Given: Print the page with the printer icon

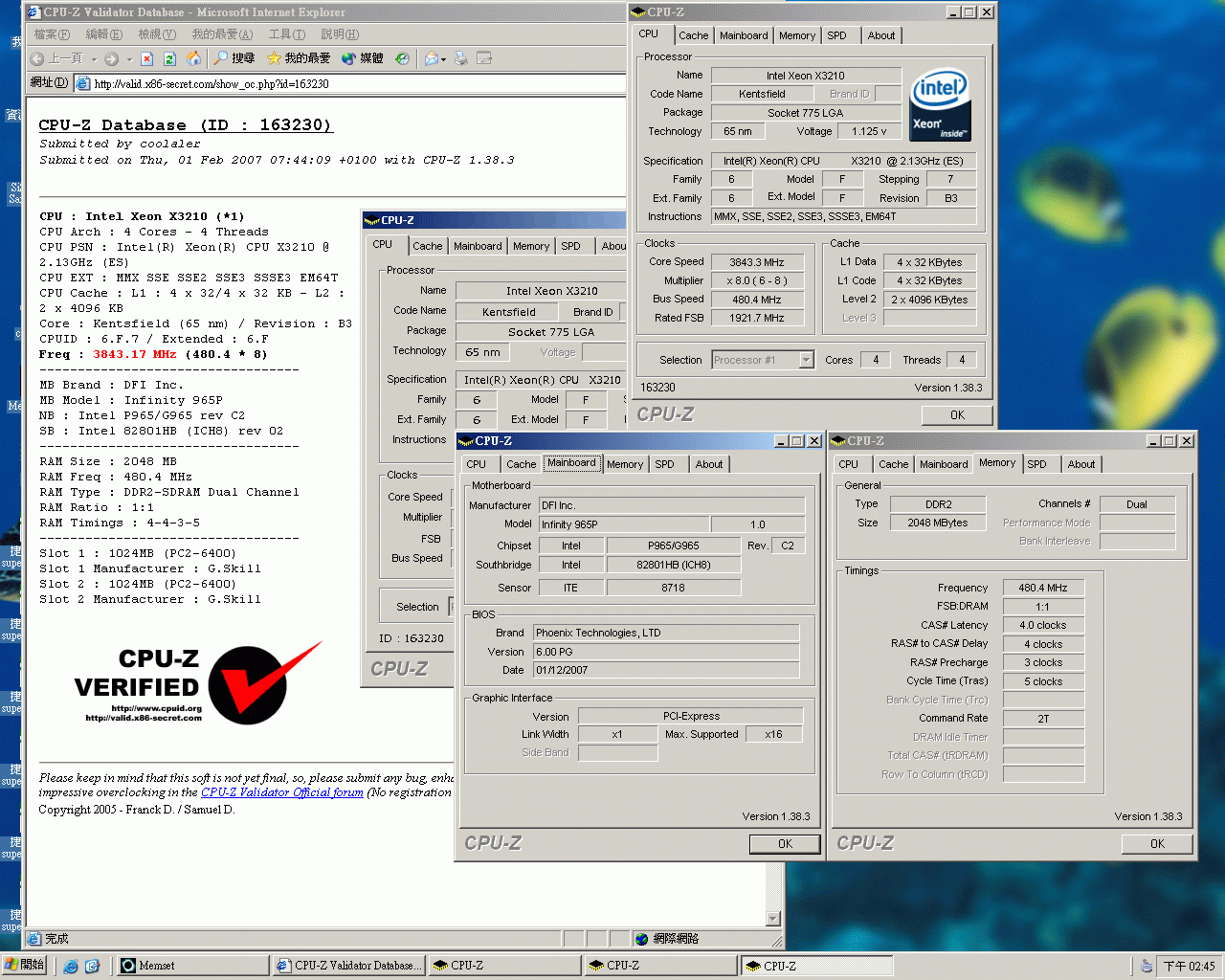Looking at the screenshot, I should pyautogui.click(x=461, y=58).
